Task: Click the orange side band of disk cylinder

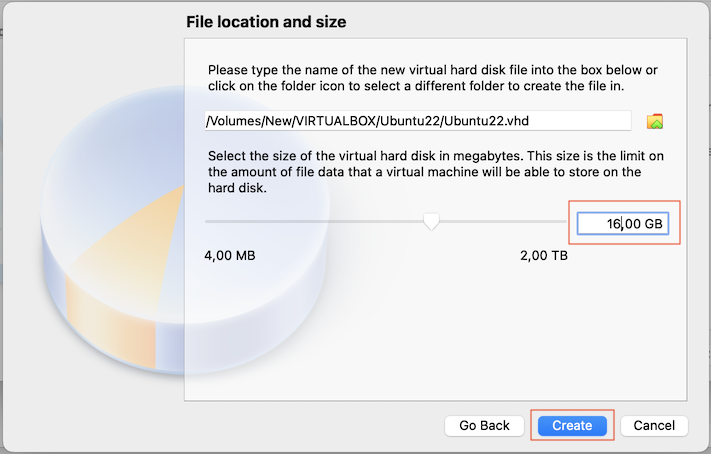Action: [x=111, y=320]
